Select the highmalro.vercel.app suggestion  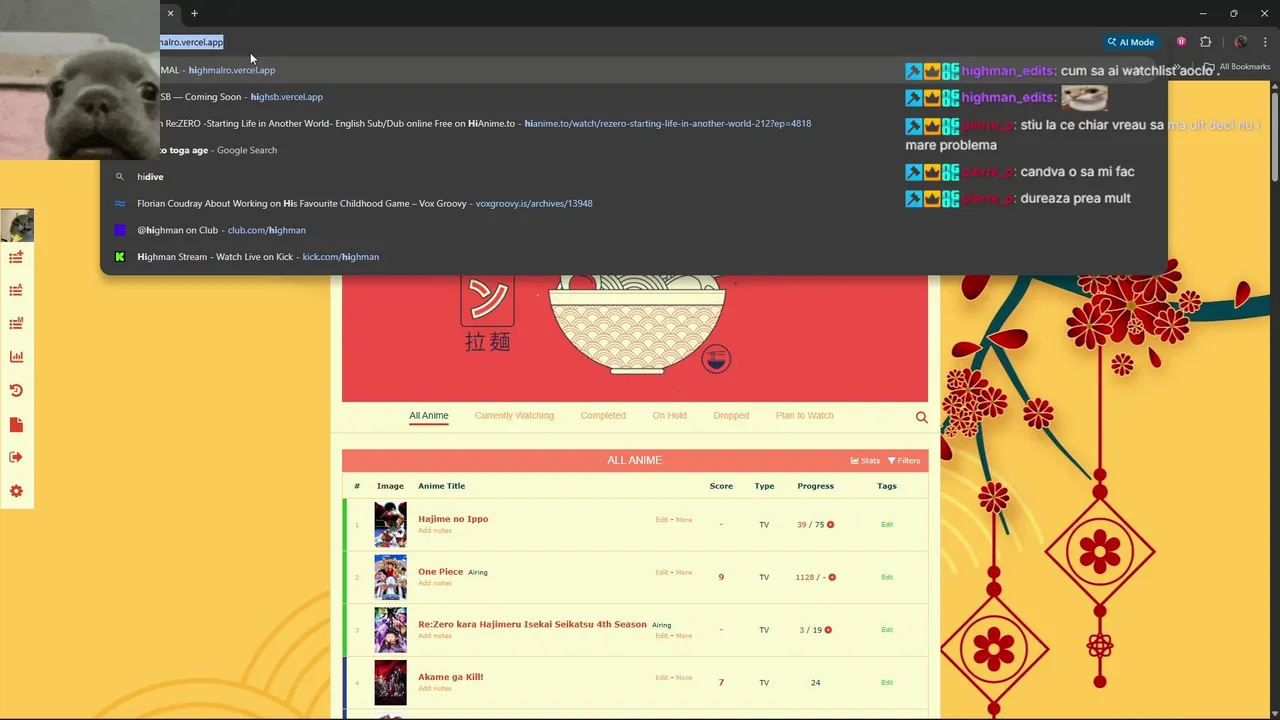[634, 70]
